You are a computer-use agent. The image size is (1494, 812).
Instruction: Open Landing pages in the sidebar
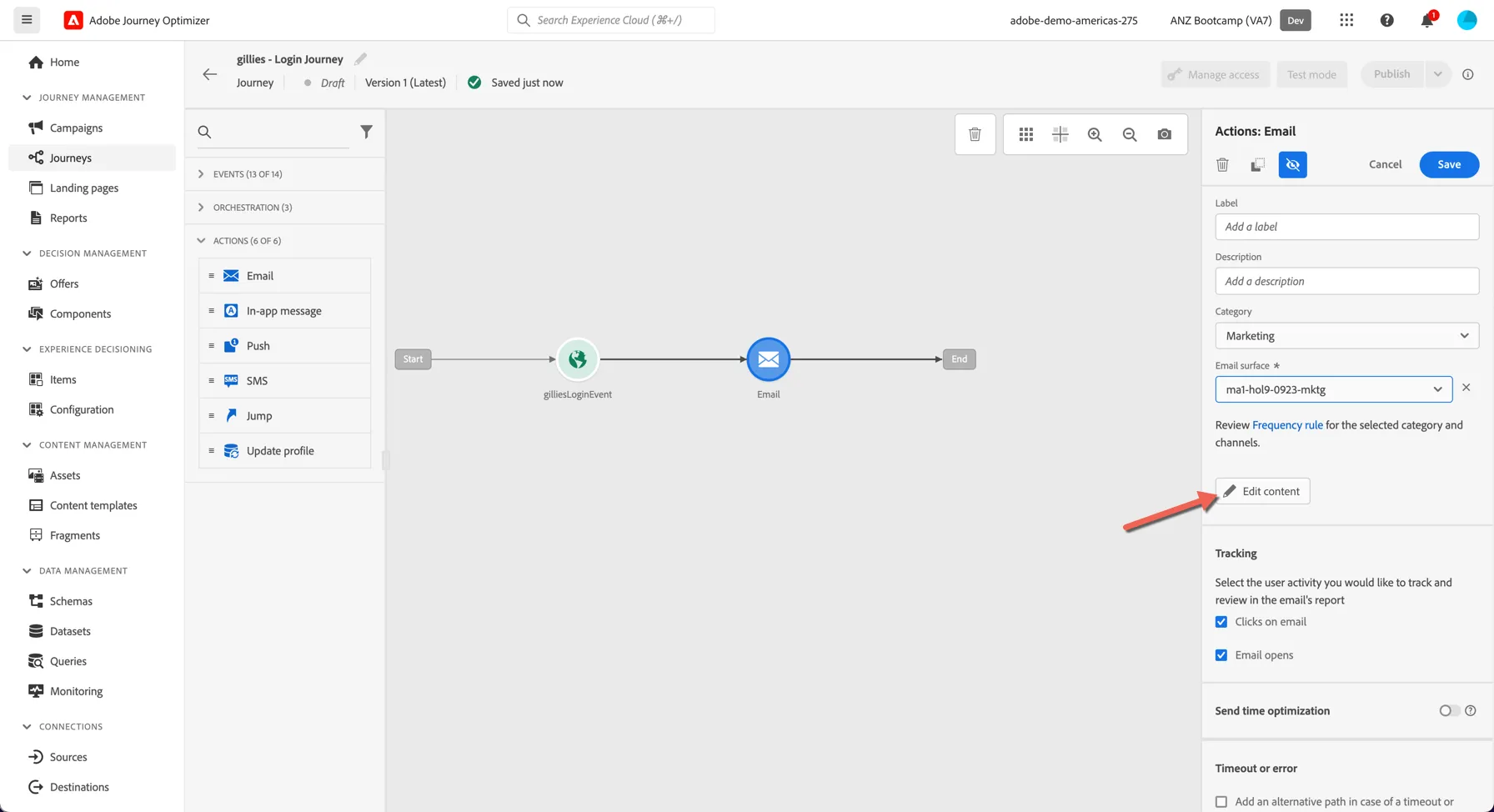[84, 188]
